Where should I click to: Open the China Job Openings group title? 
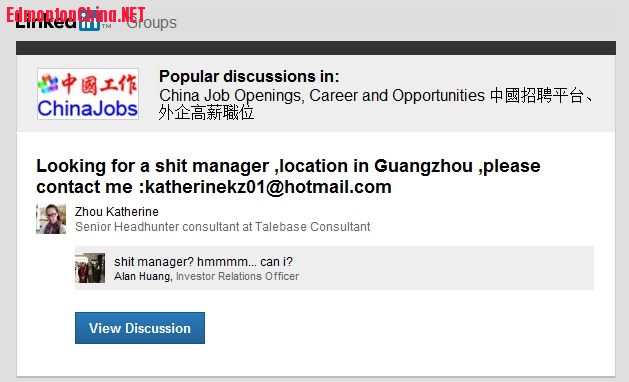[x=375, y=104]
